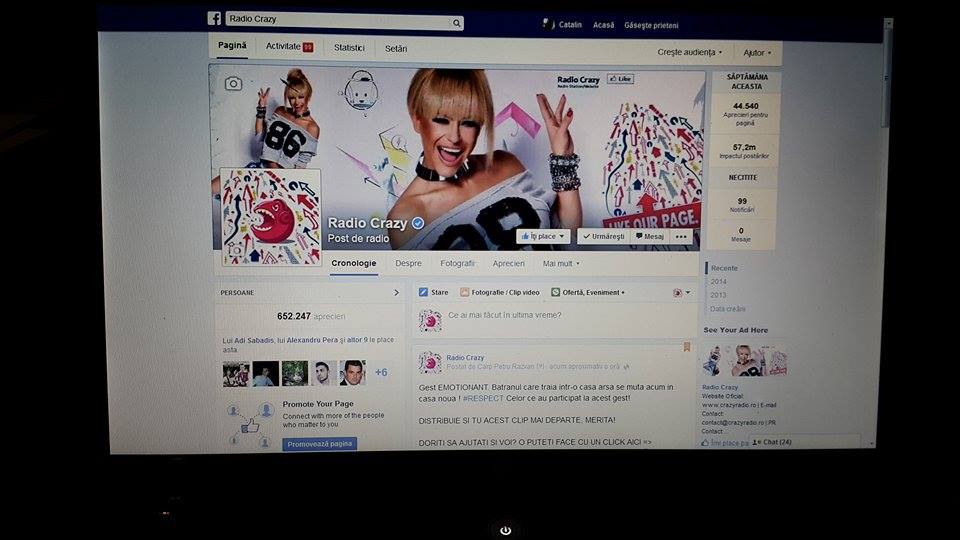
Task: Switch to the Statistici tab
Action: pos(349,48)
